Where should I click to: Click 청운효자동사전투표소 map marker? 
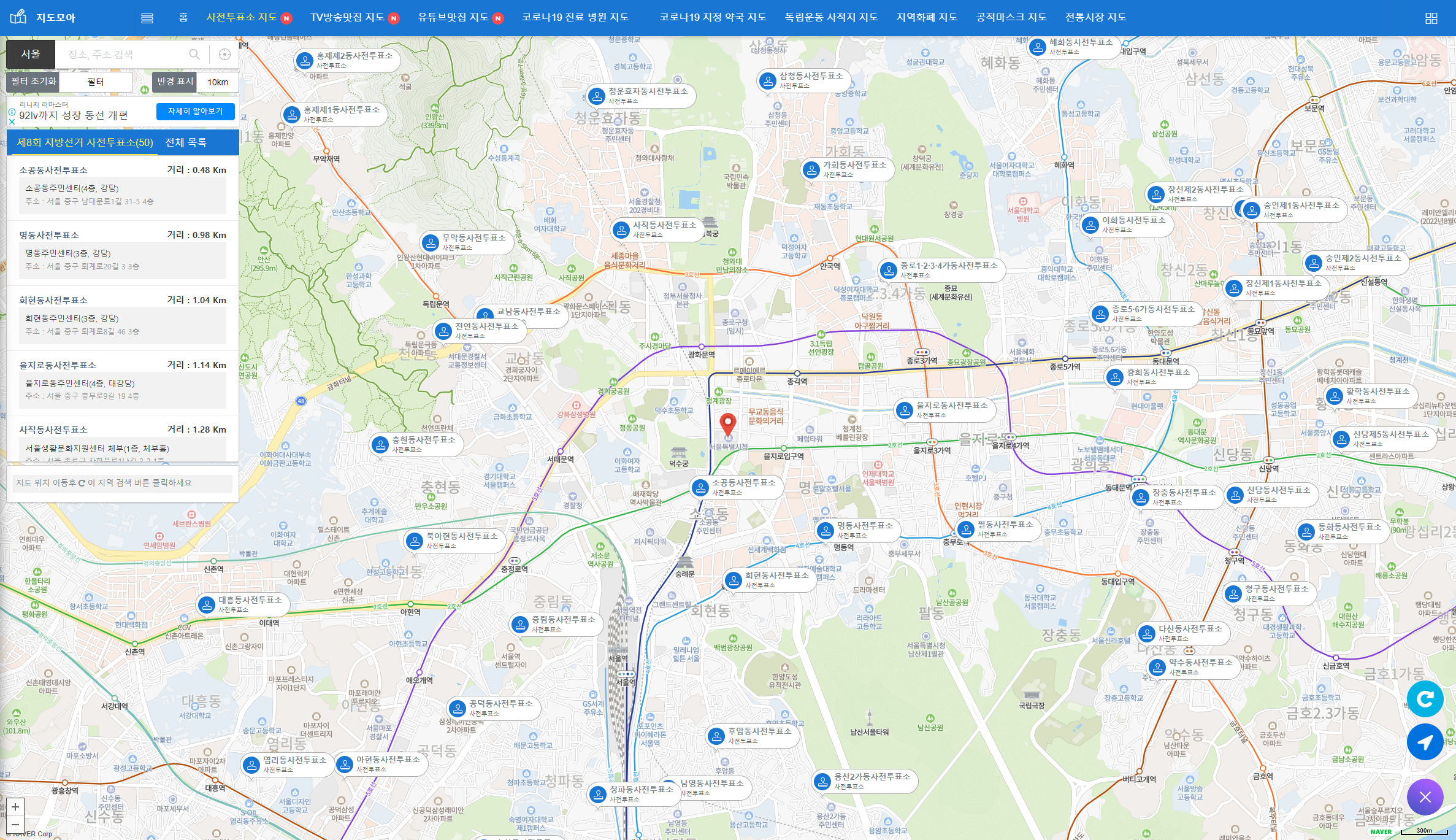[641, 96]
